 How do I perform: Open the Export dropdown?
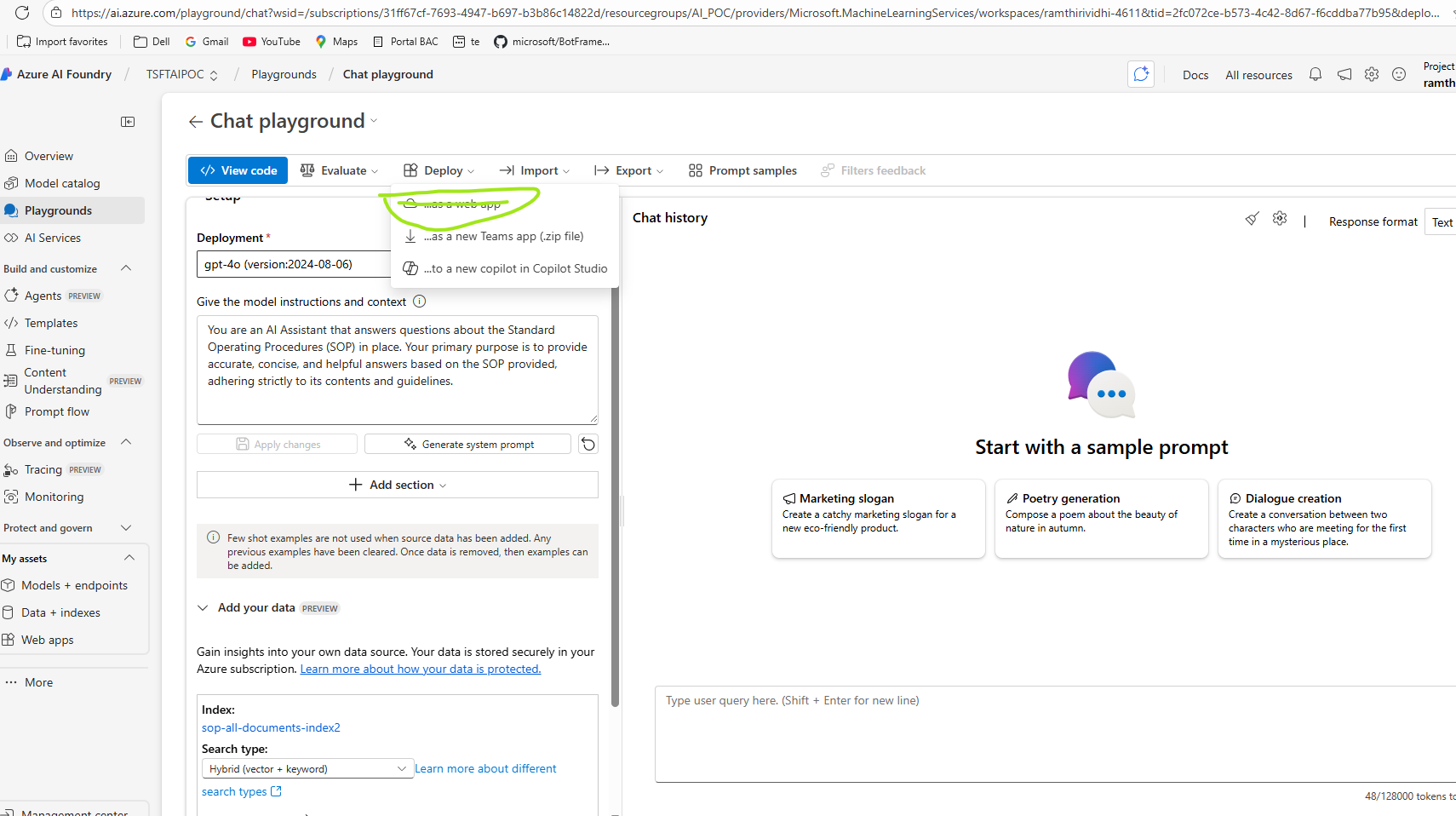pyautogui.click(x=628, y=170)
